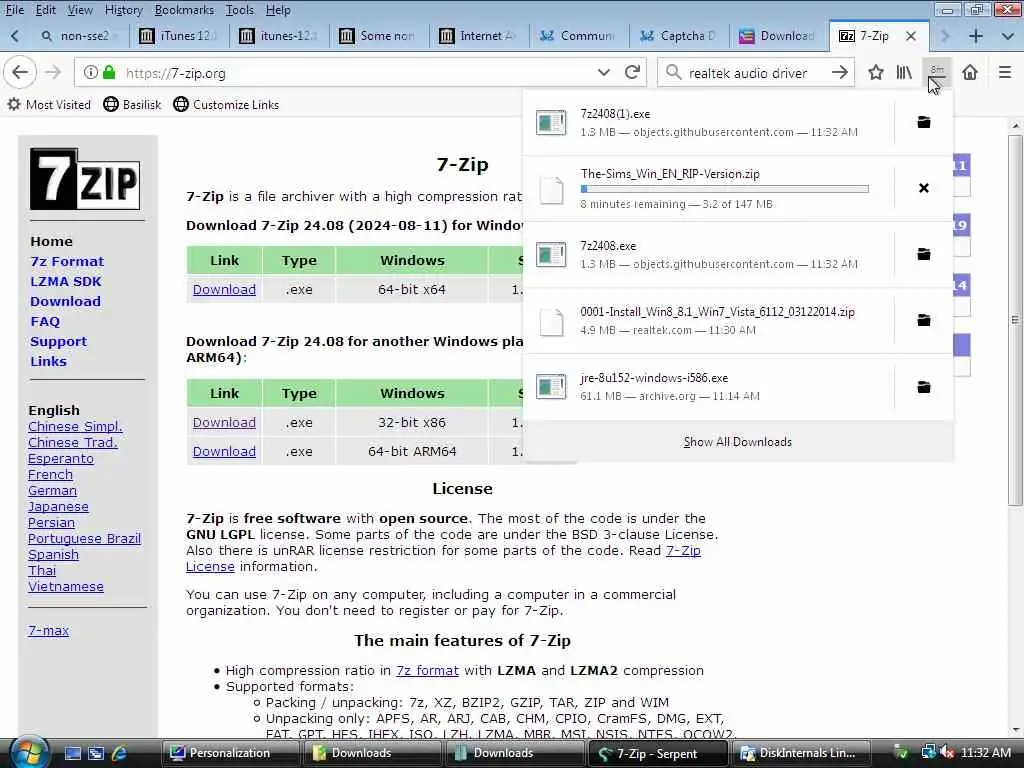This screenshot has height=768, width=1024.
Task: Open the address bar history dropdown
Action: [603, 72]
